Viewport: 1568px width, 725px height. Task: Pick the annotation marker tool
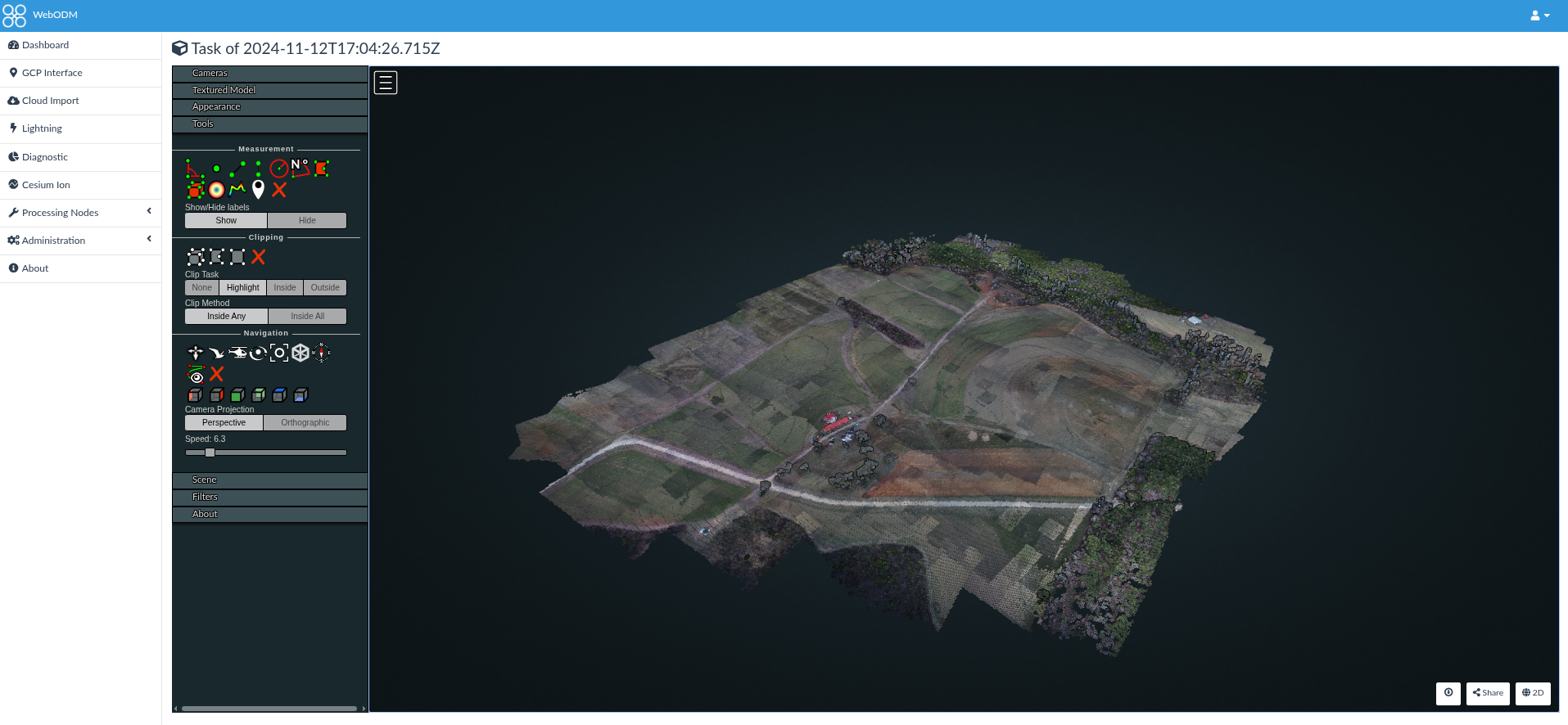pyautogui.click(x=258, y=190)
